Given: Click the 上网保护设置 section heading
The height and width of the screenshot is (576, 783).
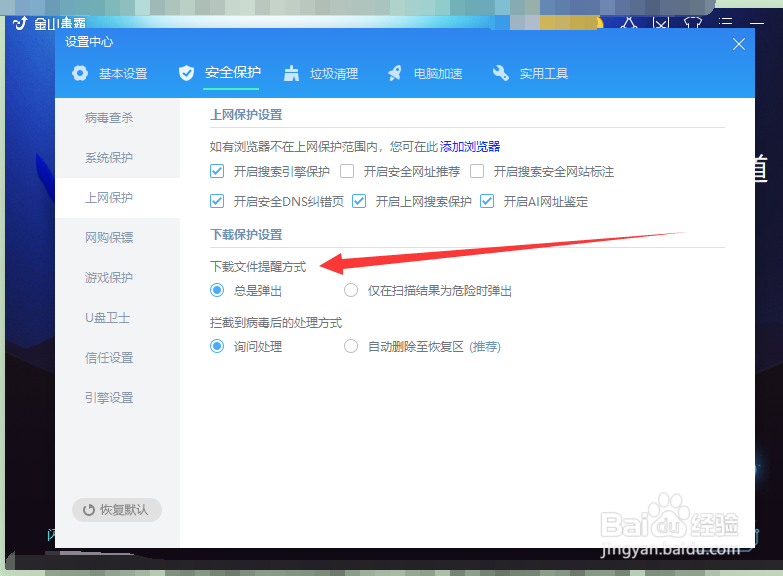Looking at the screenshot, I should click(x=246, y=115).
